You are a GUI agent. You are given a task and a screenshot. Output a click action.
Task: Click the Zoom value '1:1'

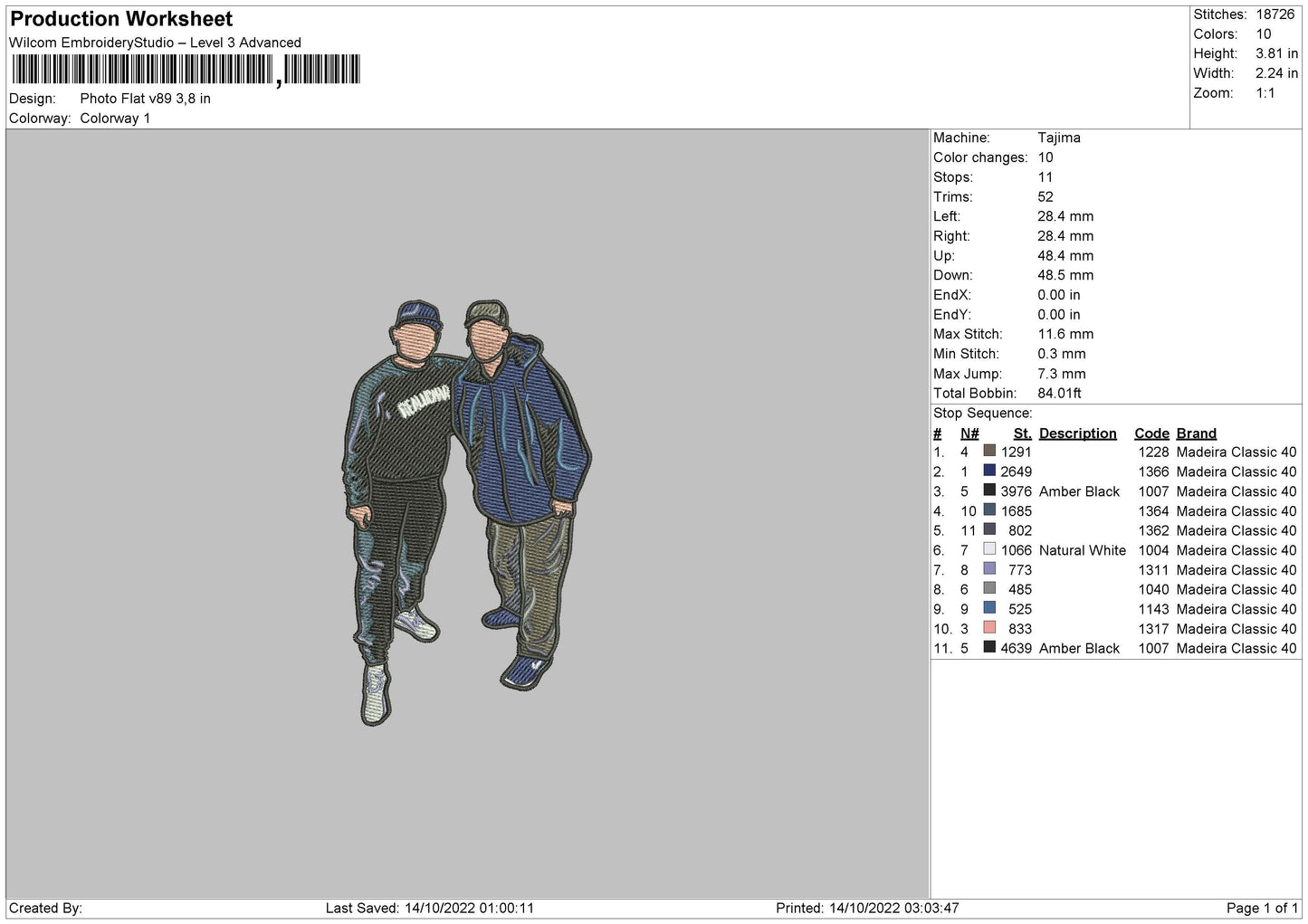[x=1265, y=93]
